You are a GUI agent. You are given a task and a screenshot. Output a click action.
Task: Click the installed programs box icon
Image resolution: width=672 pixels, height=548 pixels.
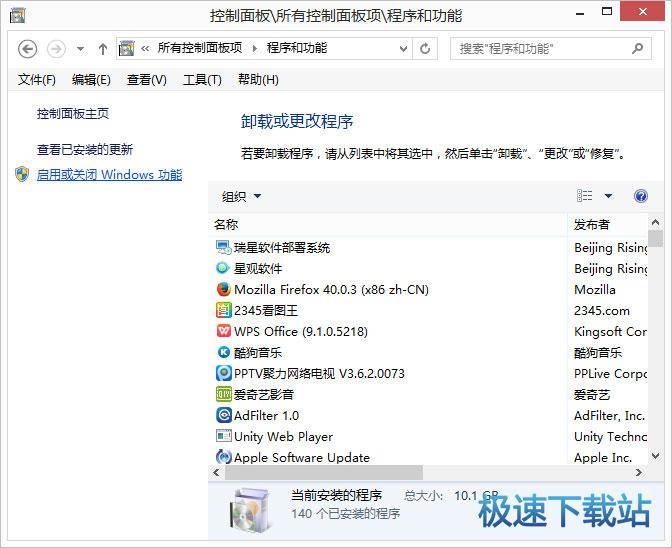click(x=251, y=510)
